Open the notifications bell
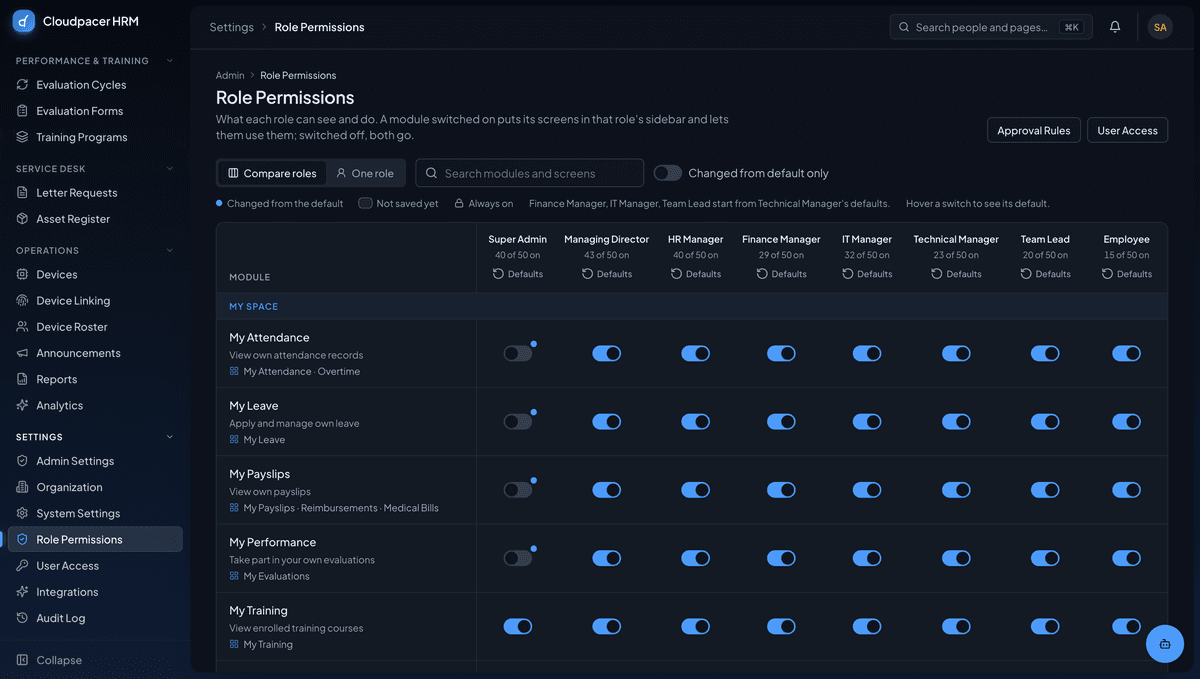 pos(1115,27)
